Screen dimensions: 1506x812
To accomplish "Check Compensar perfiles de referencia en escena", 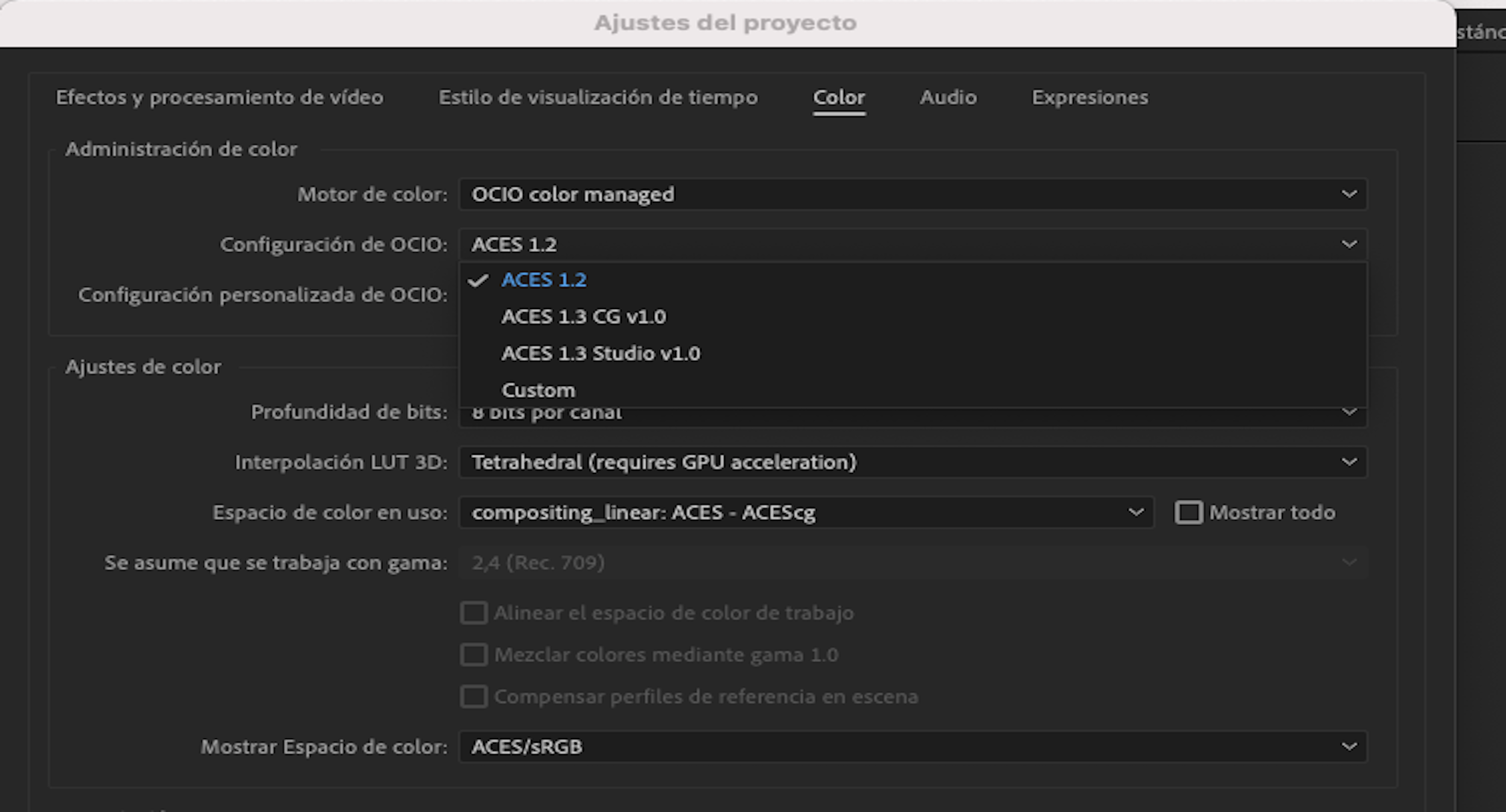I will pos(473,696).
